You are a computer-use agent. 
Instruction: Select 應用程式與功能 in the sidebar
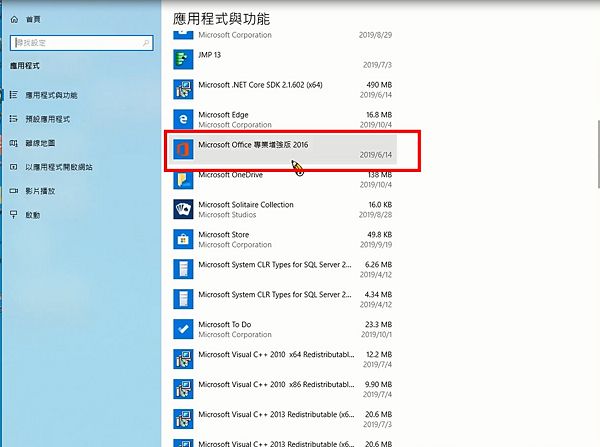coord(50,95)
